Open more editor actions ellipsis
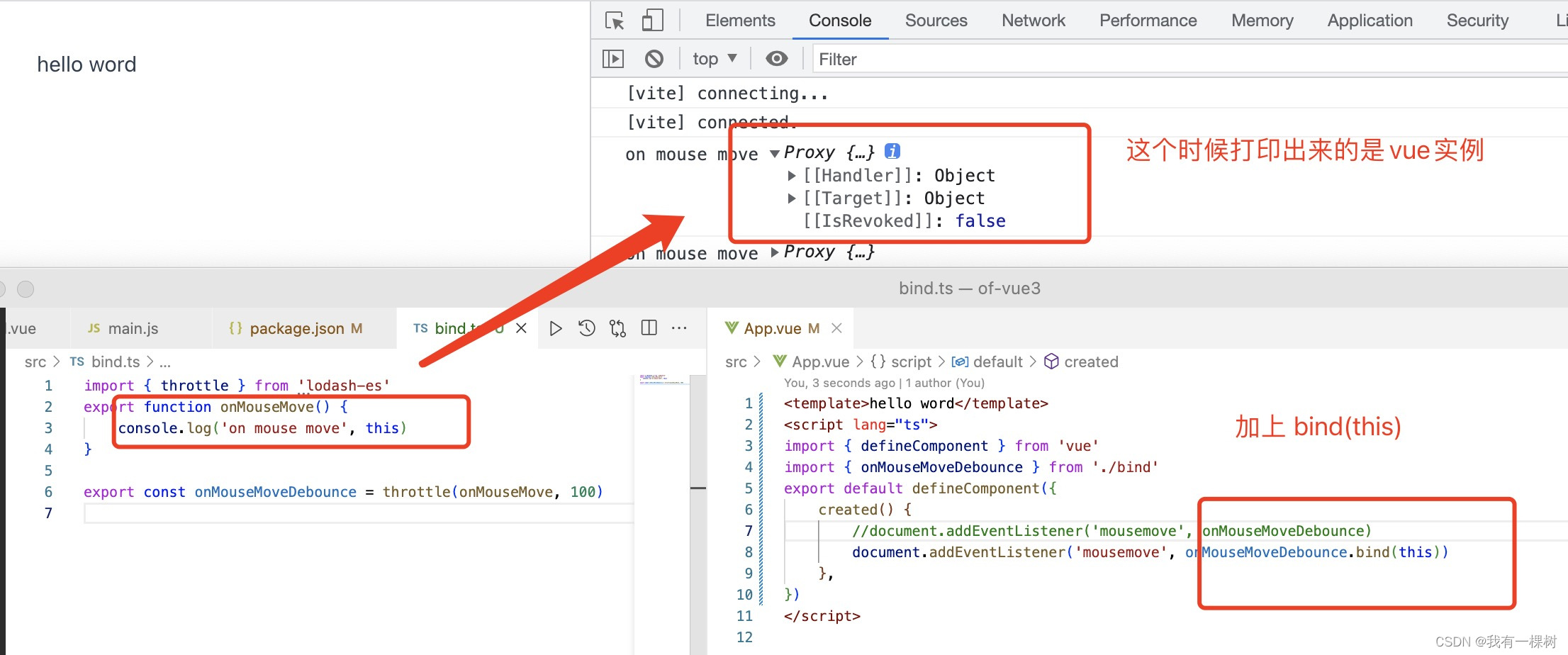Viewport: 1568px width, 655px height. click(x=679, y=328)
